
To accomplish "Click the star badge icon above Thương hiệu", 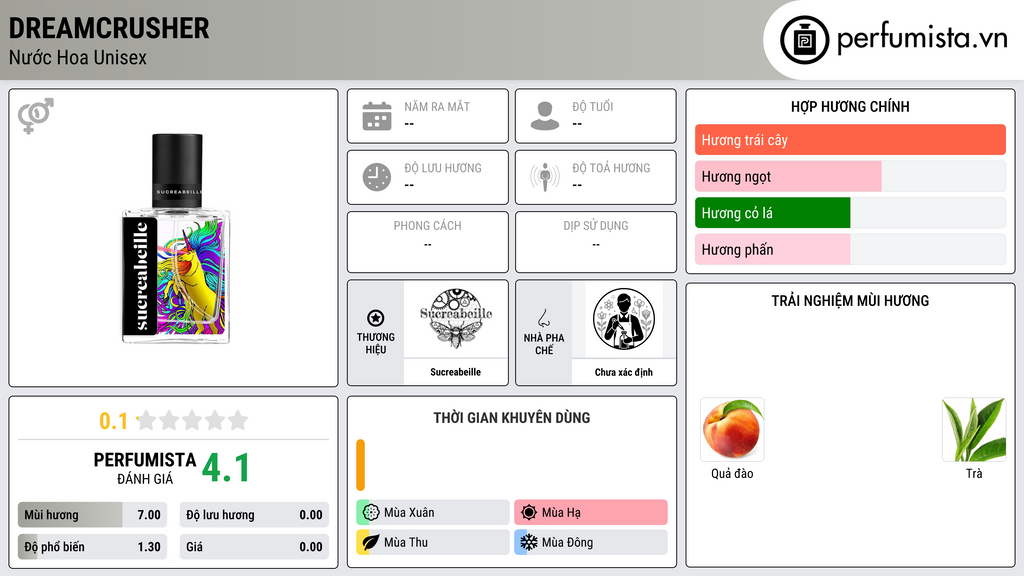I will (376, 318).
